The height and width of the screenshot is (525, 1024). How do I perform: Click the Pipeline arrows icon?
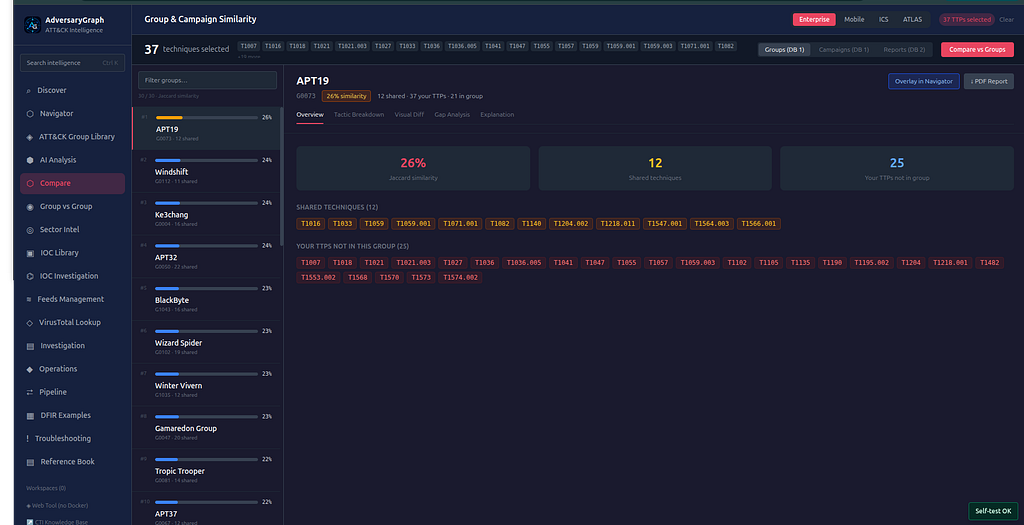click(29, 392)
